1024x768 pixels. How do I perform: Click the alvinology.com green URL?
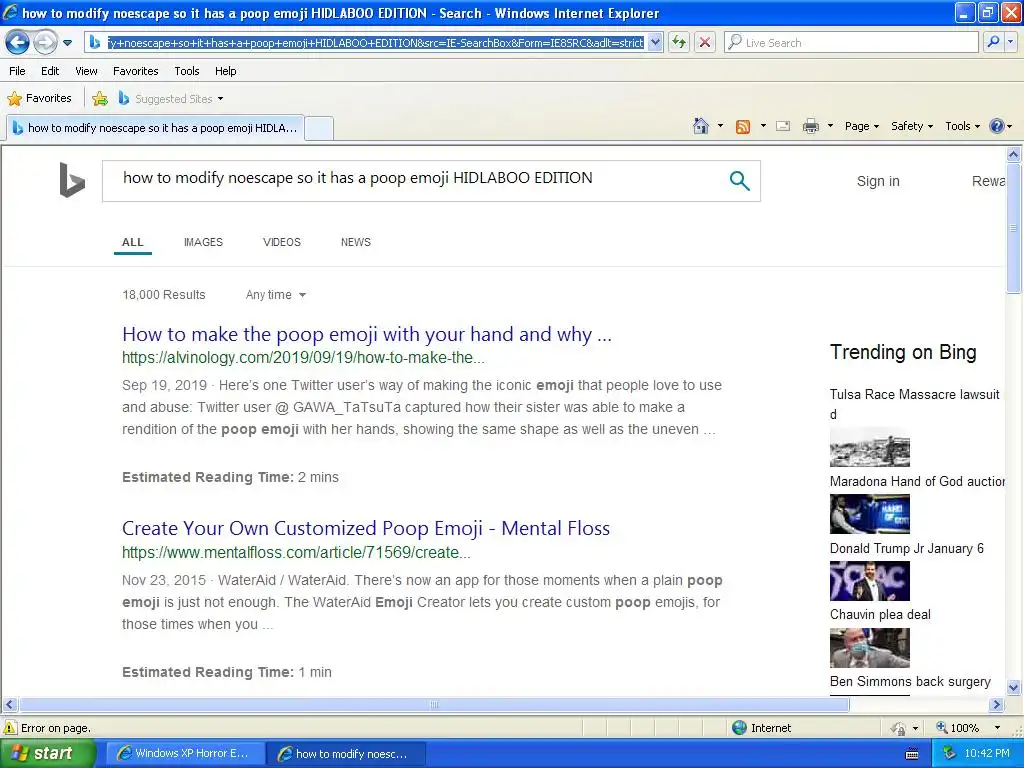[303, 358]
